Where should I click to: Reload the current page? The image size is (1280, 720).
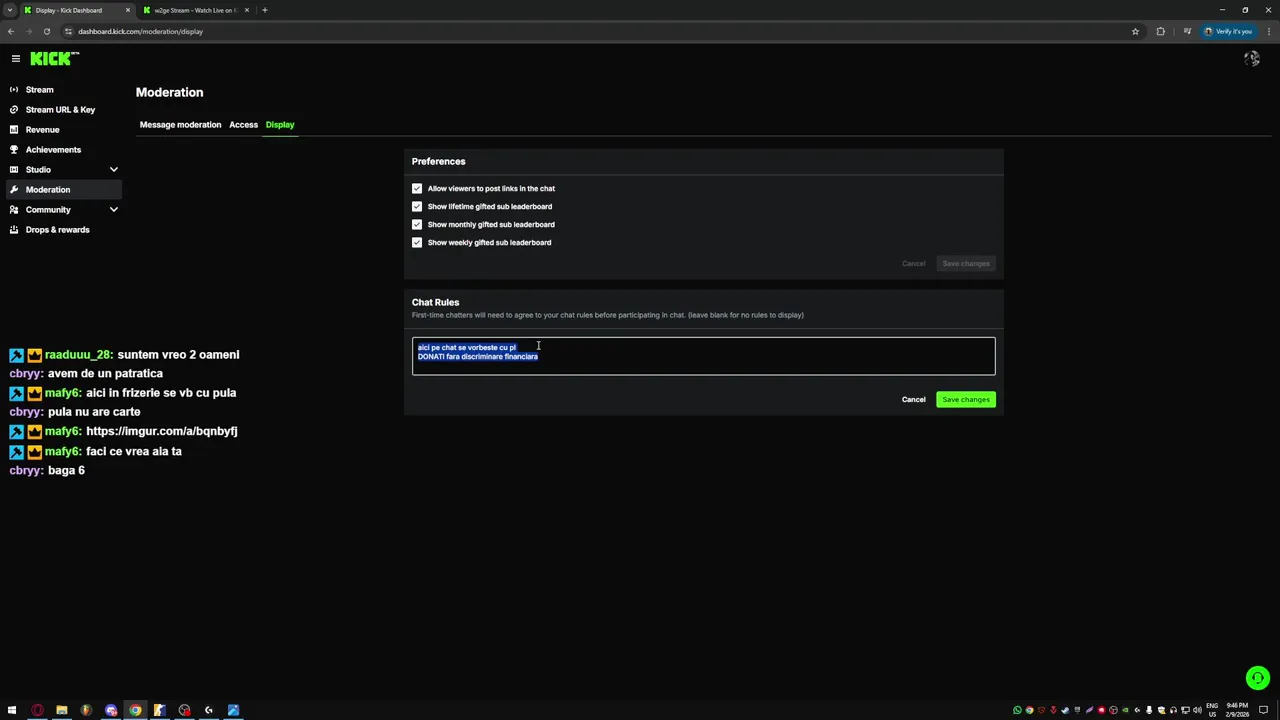click(x=46, y=31)
